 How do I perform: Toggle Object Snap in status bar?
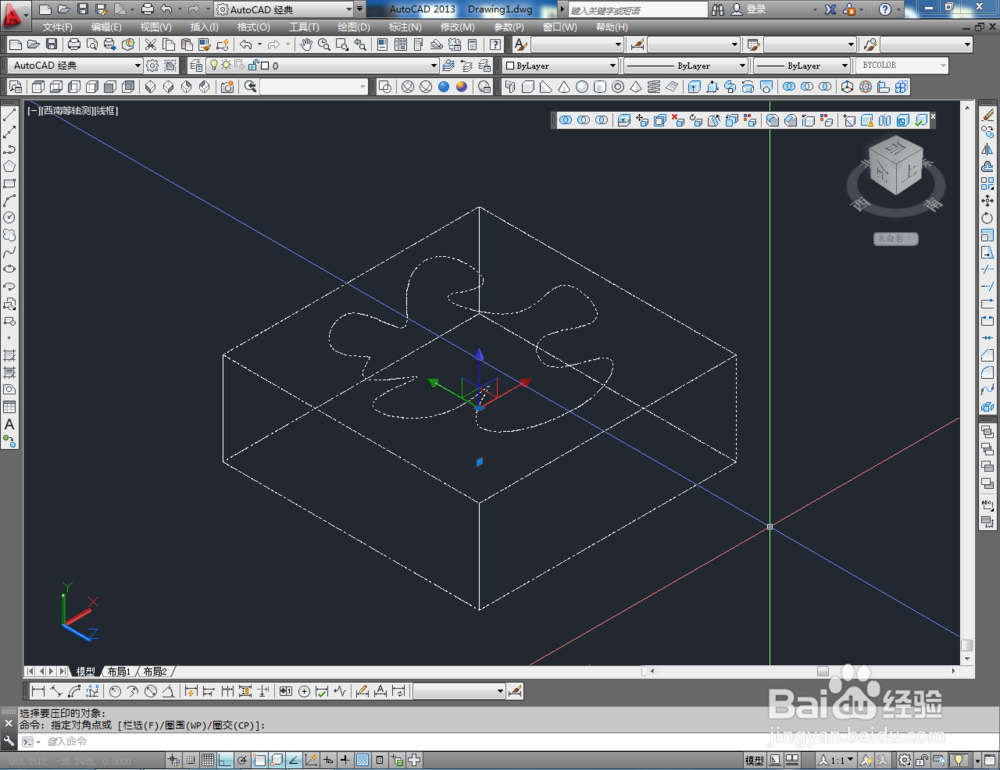click(259, 760)
